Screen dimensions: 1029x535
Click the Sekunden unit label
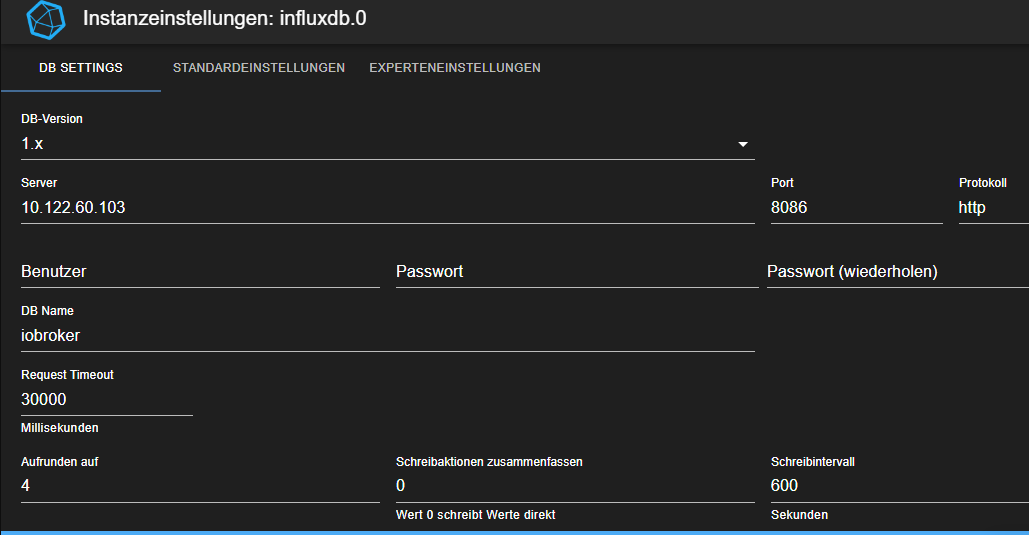[799, 515]
